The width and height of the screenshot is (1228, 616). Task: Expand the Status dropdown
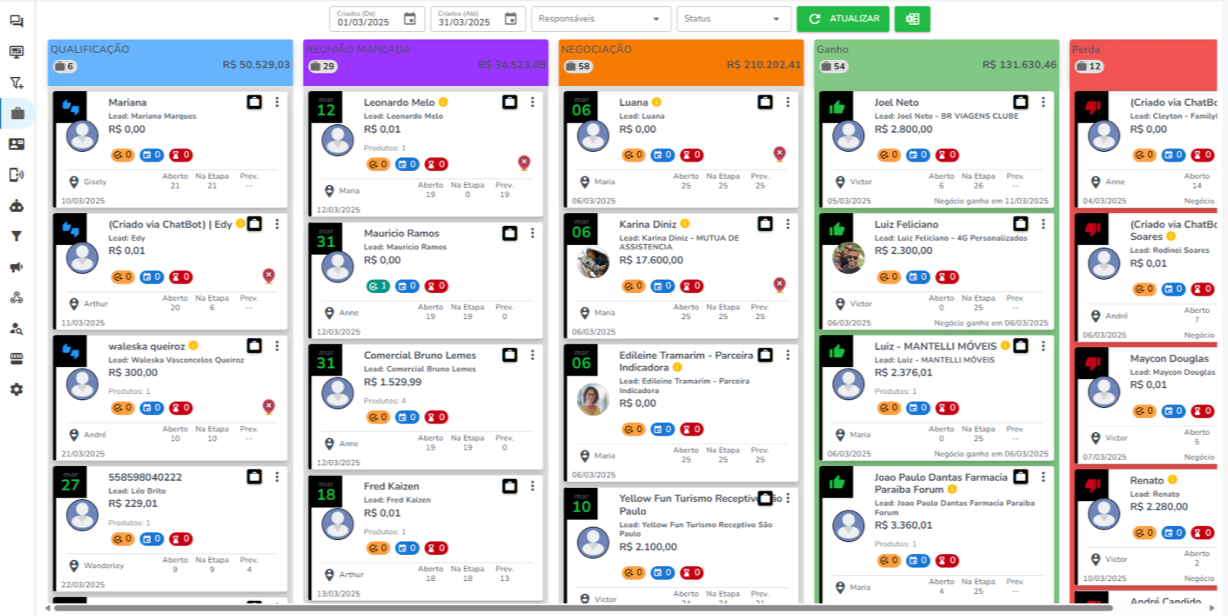point(733,19)
